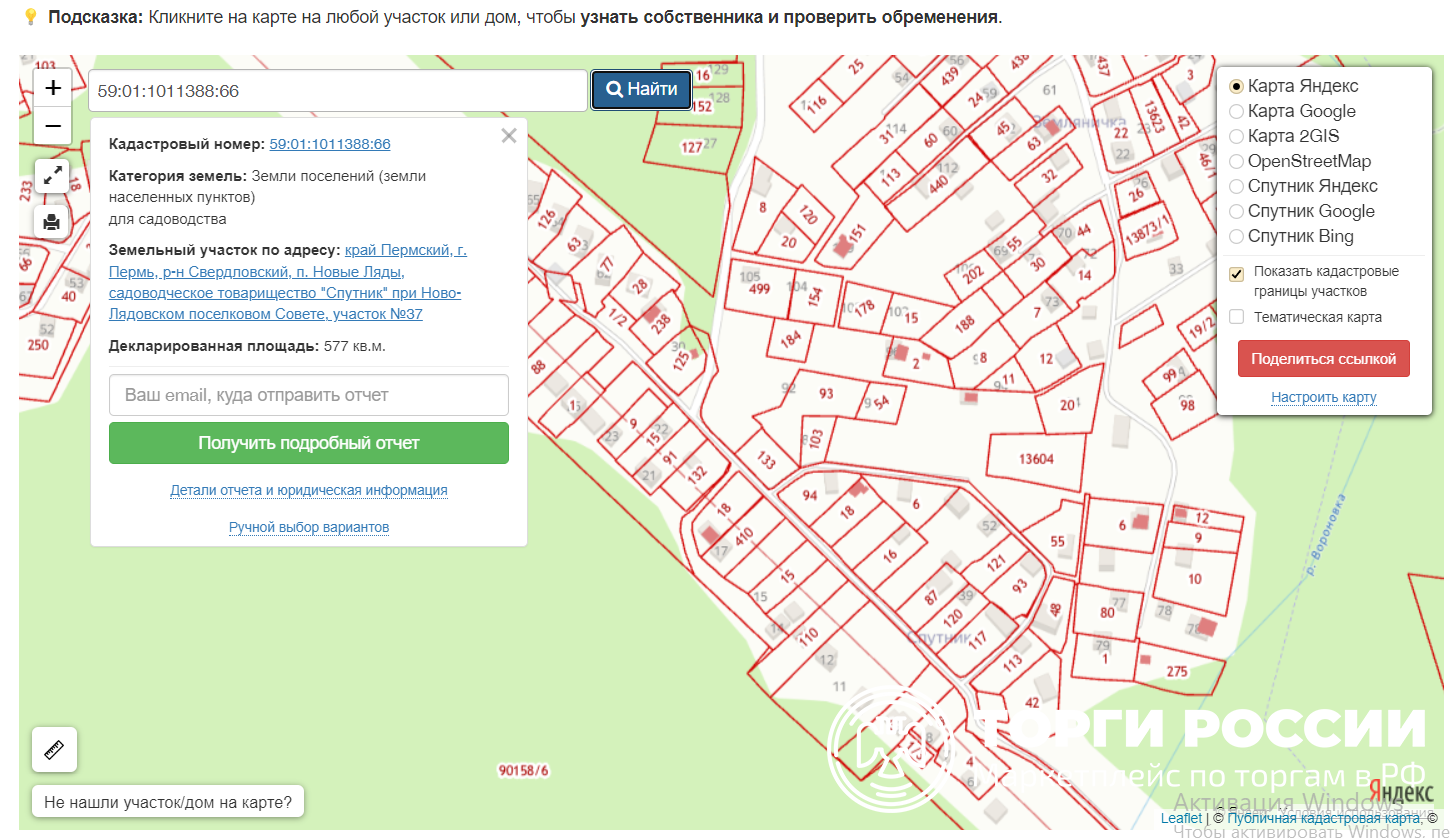The height and width of the screenshot is (838, 1450).
Task: Click parcel 499 on the map
Action: [x=760, y=289]
